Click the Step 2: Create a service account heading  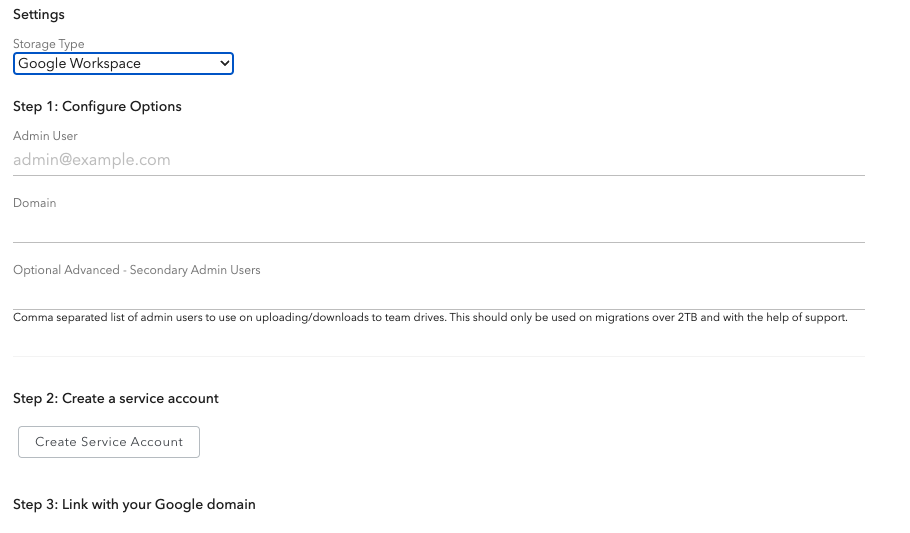click(x=116, y=398)
